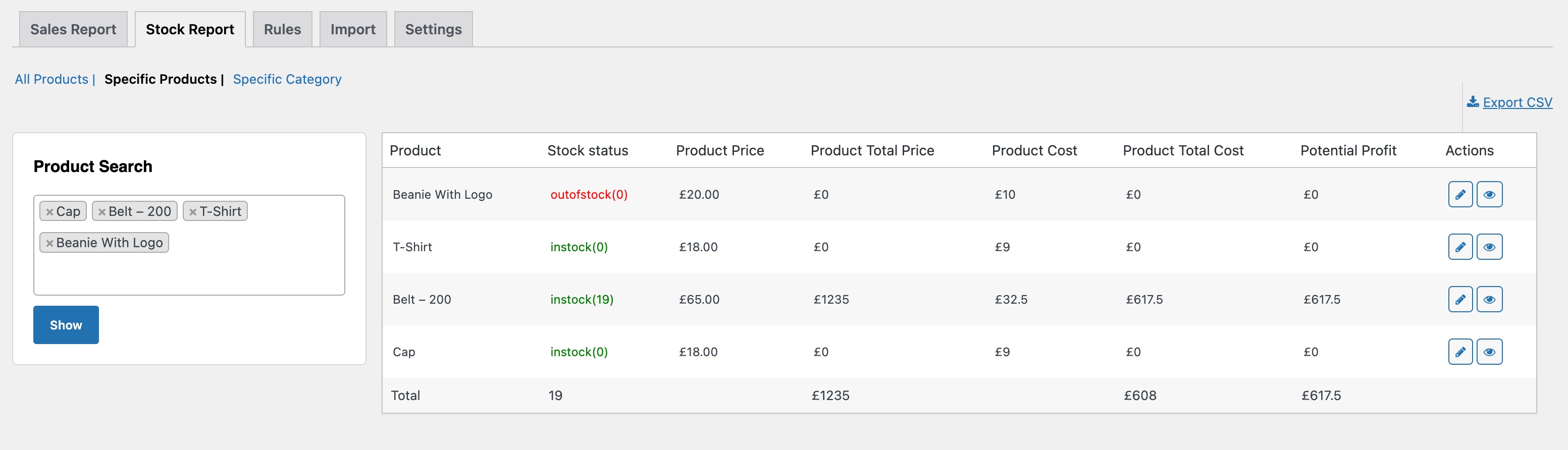Remove Beanie With Logo from selected products
Image resolution: width=1568 pixels, height=450 pixels.
[x=50, y=242]
